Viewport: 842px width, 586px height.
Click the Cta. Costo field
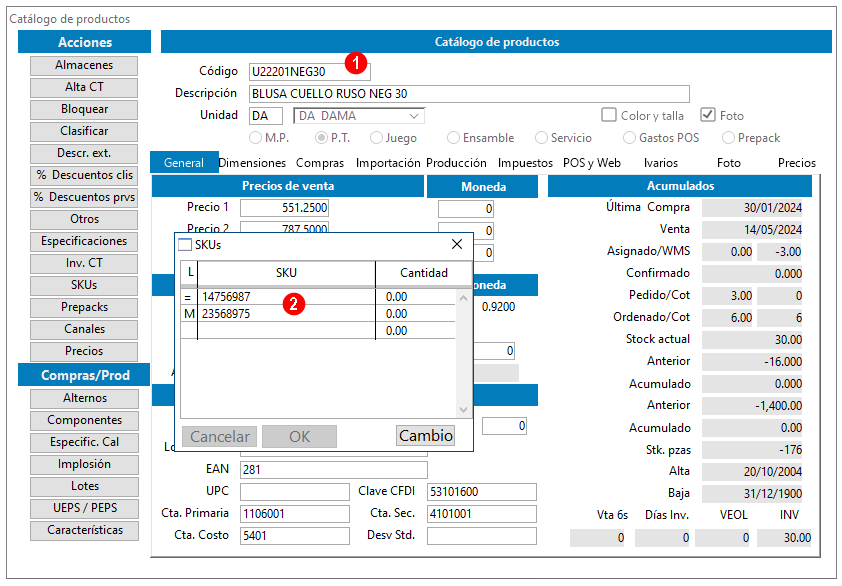click(x=295, y=536)
